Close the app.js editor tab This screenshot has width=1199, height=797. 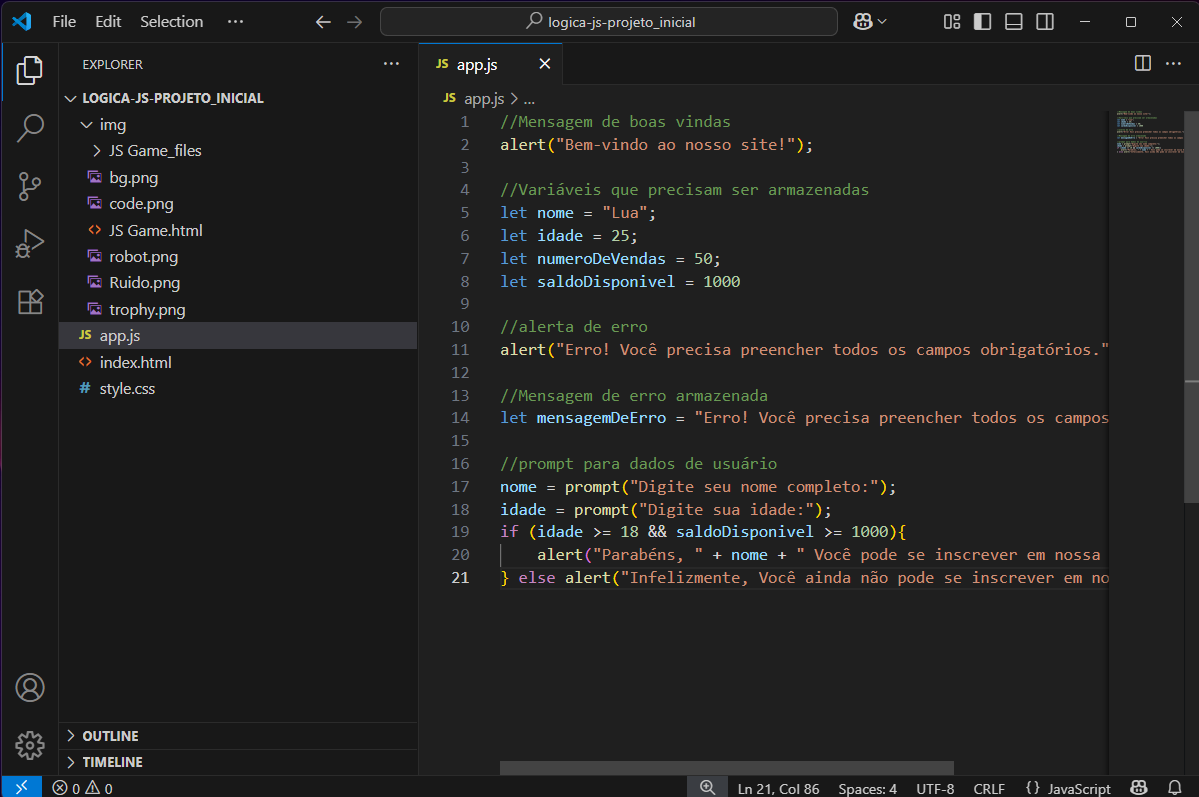(544, 64)
